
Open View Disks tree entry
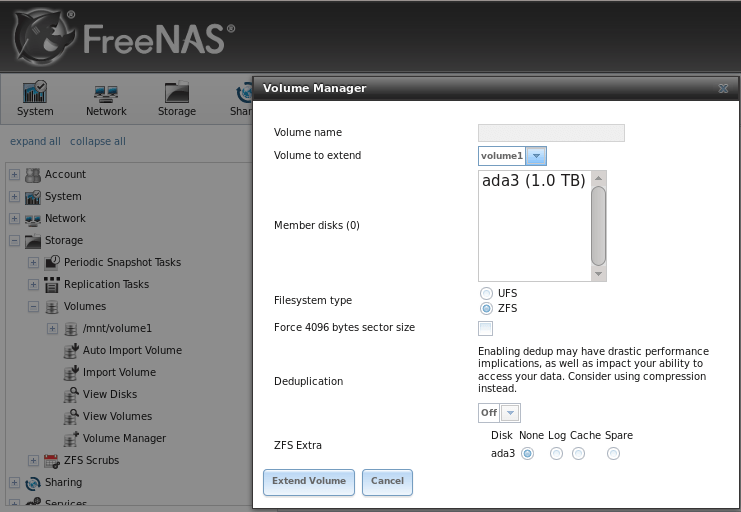pyautogui.click(x=110, y=394)
